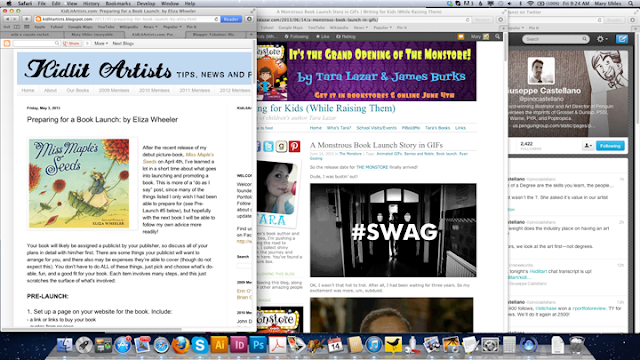
Task: Click the horizontal scrollbar of the Kidlit Artists window
Action: pyautogui.click(x=91, y=329)
